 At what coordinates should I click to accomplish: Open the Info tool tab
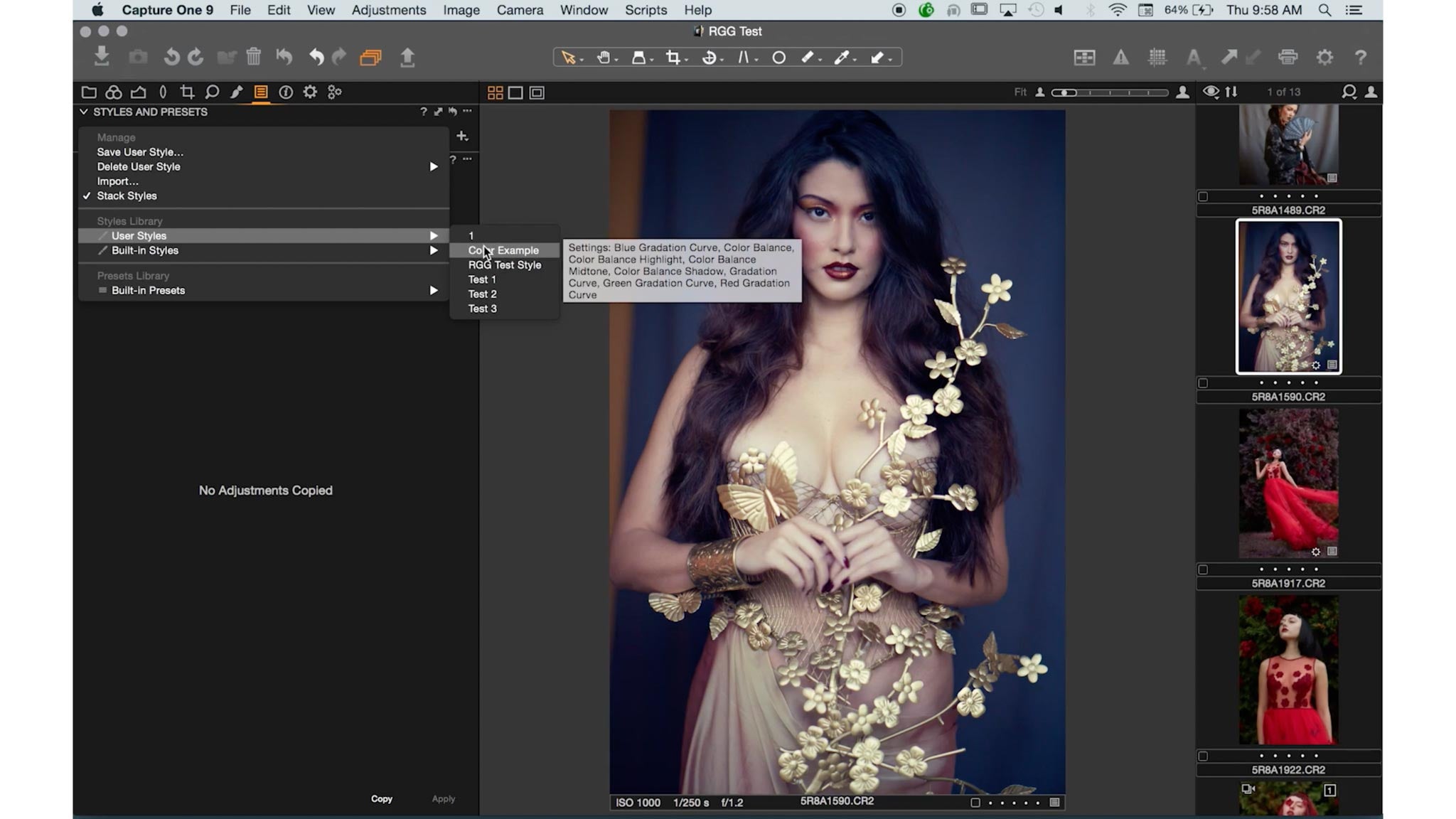286,92
